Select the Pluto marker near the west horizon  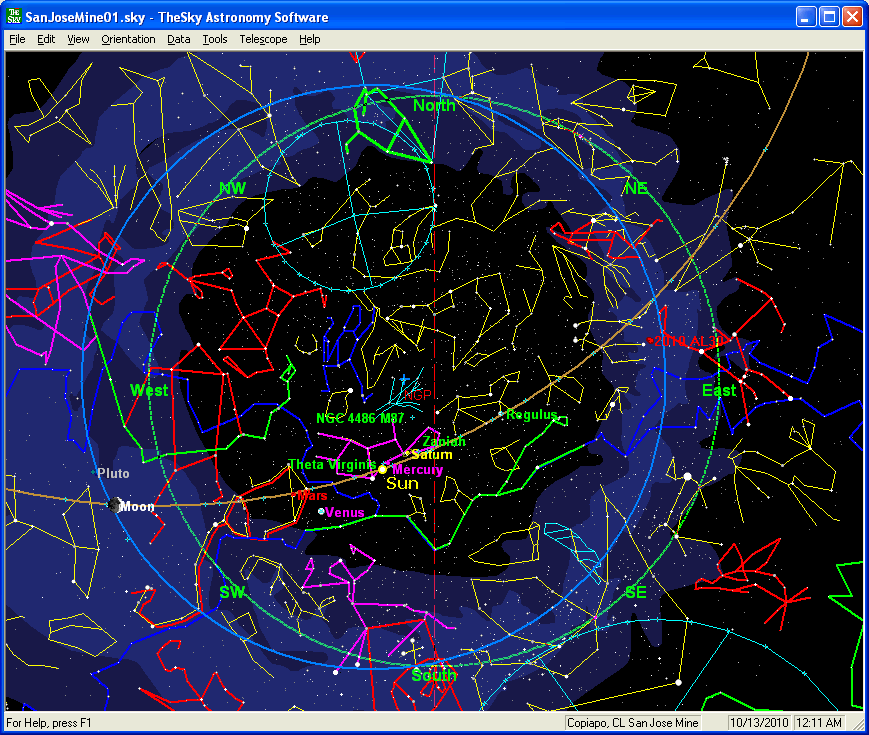(x=96, y=473)
